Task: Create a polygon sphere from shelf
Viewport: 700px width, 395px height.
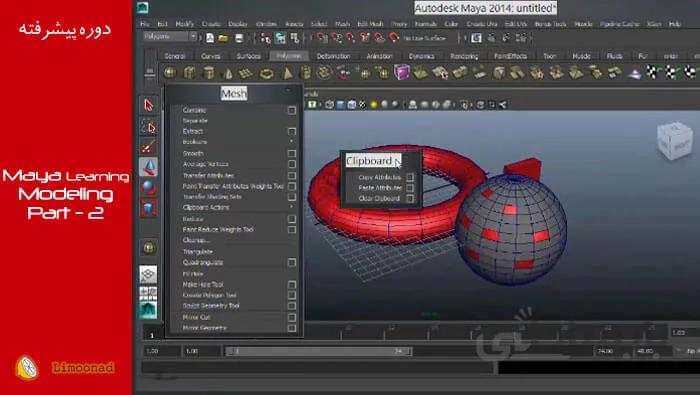Action: point(170,73)
